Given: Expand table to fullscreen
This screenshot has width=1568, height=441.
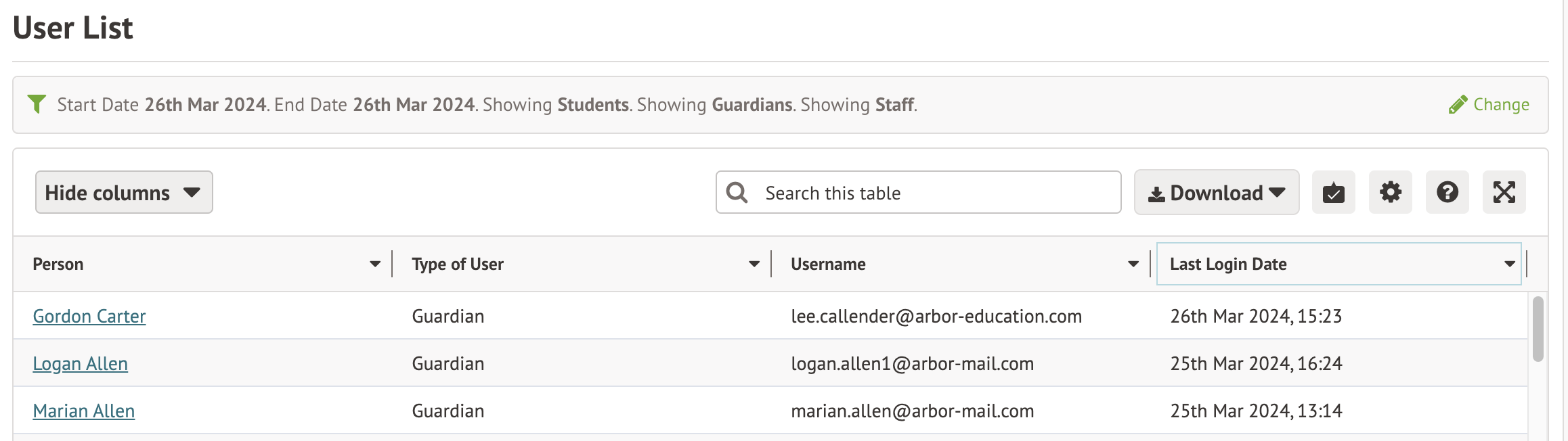Looking at the screenshot, I should (x=1504, y=193).
